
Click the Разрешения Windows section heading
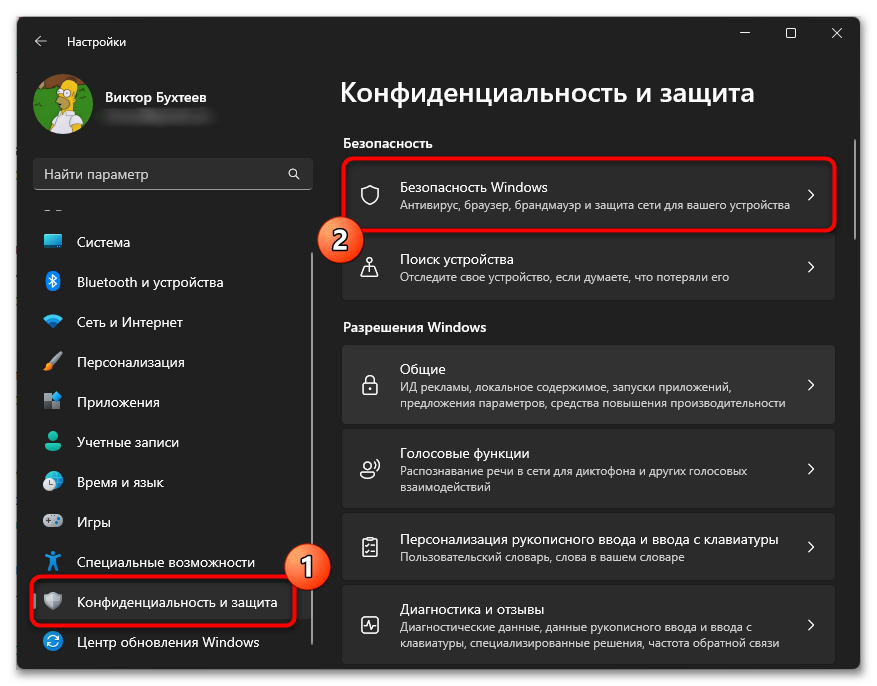[x=414, y=327]
